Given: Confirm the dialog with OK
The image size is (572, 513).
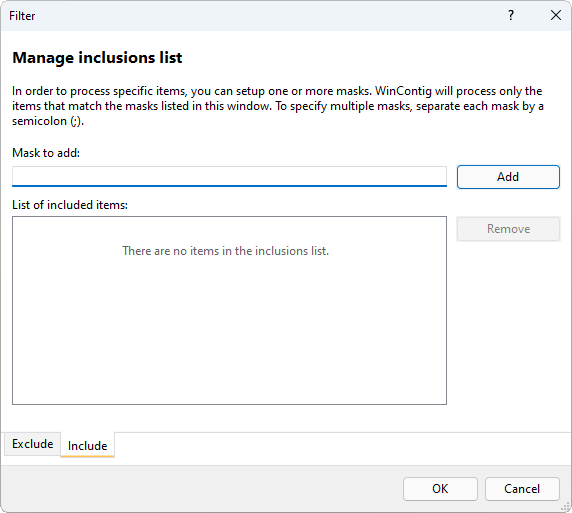Looking at the screenshot, I should point(440,489).
